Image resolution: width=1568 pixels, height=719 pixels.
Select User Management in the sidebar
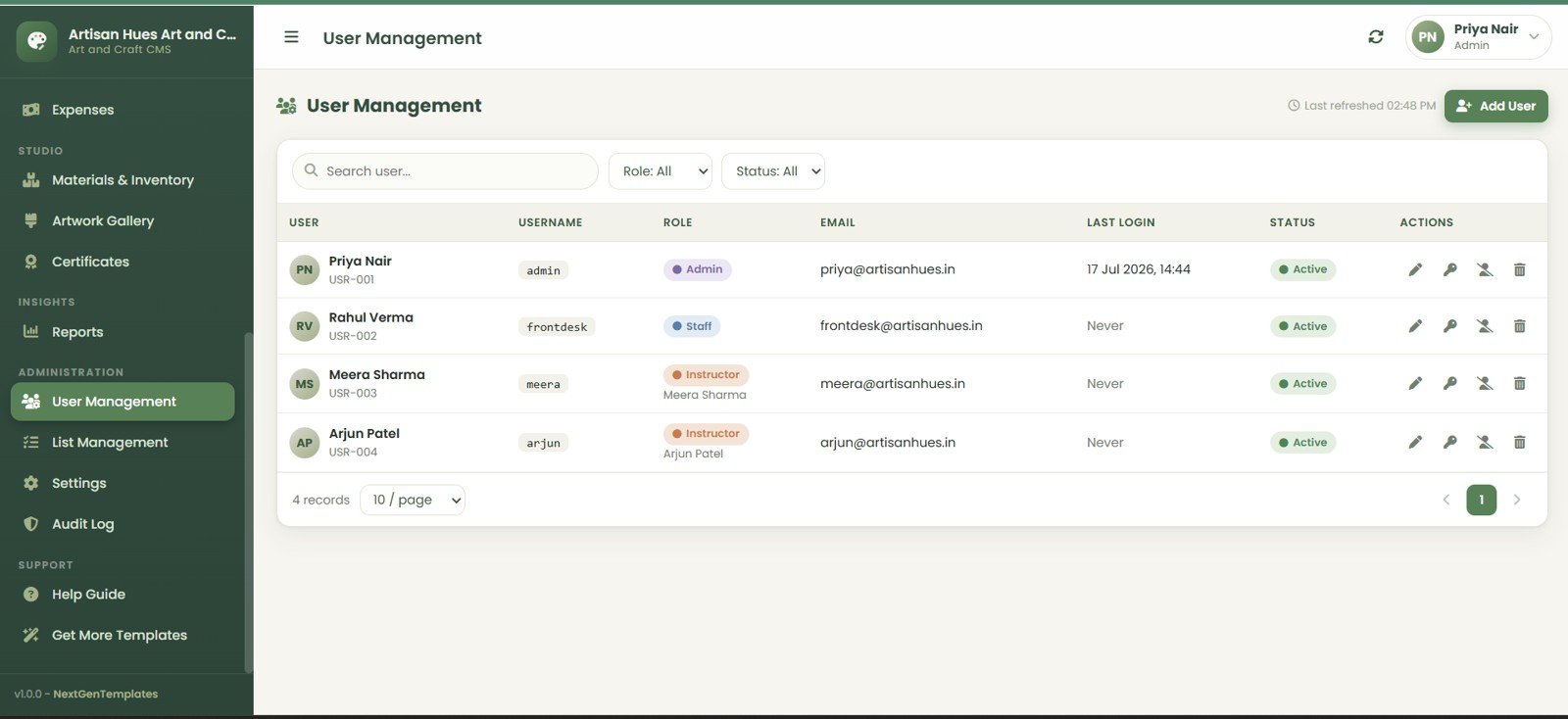point(122,402)
